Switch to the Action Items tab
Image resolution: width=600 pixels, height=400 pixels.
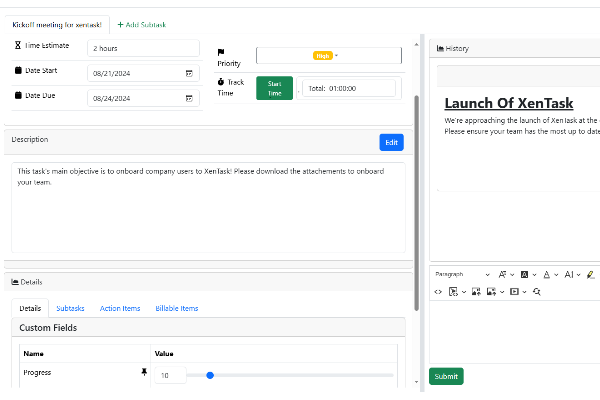[120, 308]
